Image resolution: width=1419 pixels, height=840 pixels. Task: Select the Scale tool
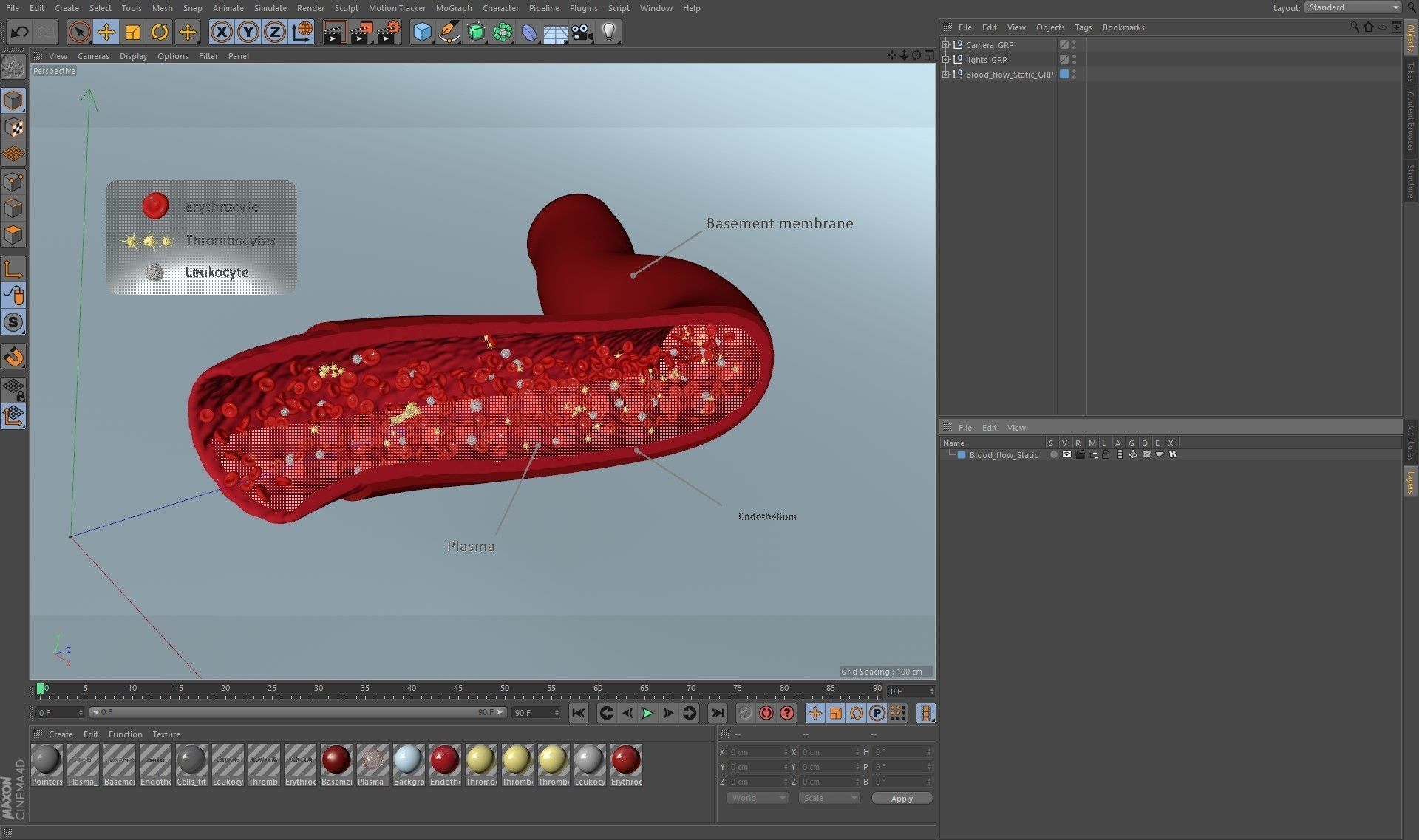[x=133, y=32]
